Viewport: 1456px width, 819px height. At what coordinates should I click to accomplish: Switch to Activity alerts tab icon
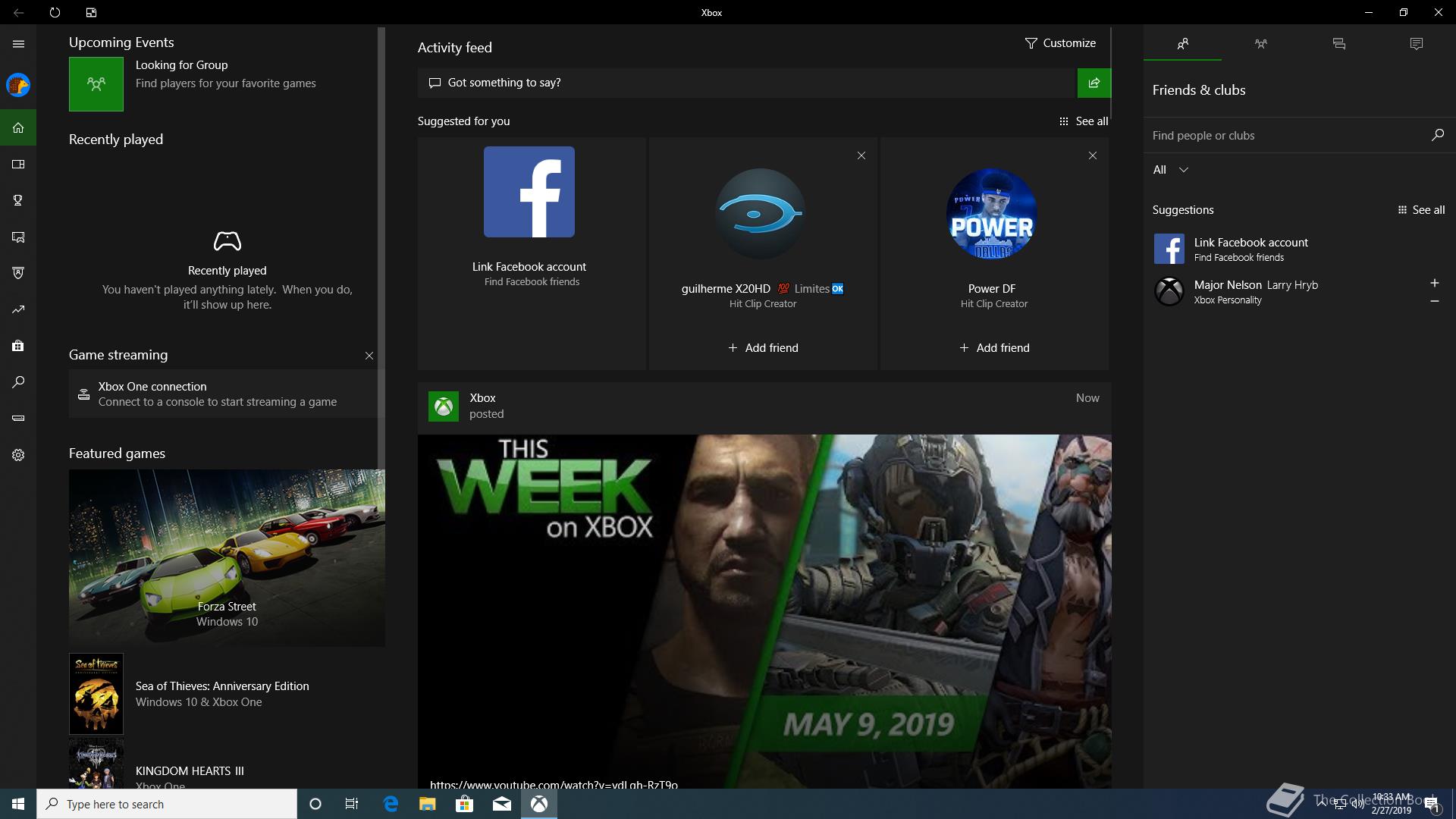pos(1416,44)
